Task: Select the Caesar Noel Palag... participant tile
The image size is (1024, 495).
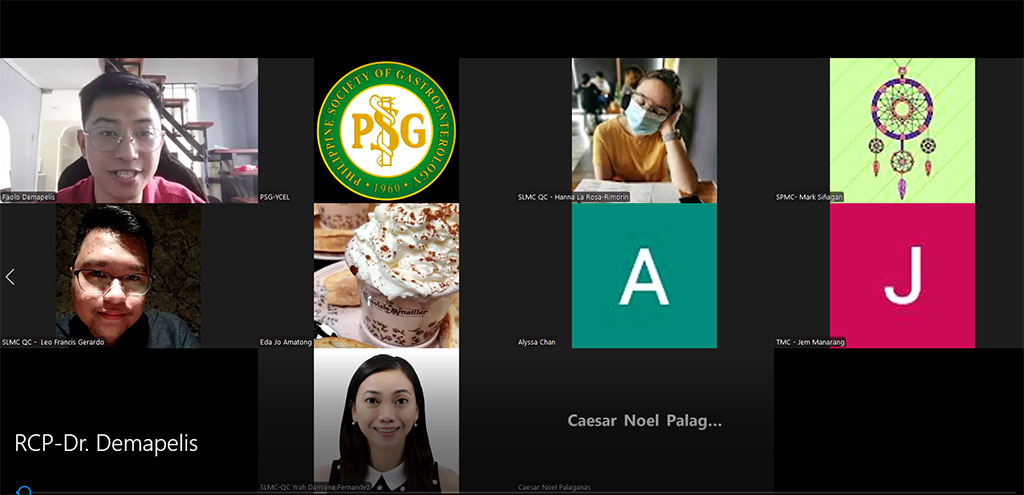Action: (645, 420)
